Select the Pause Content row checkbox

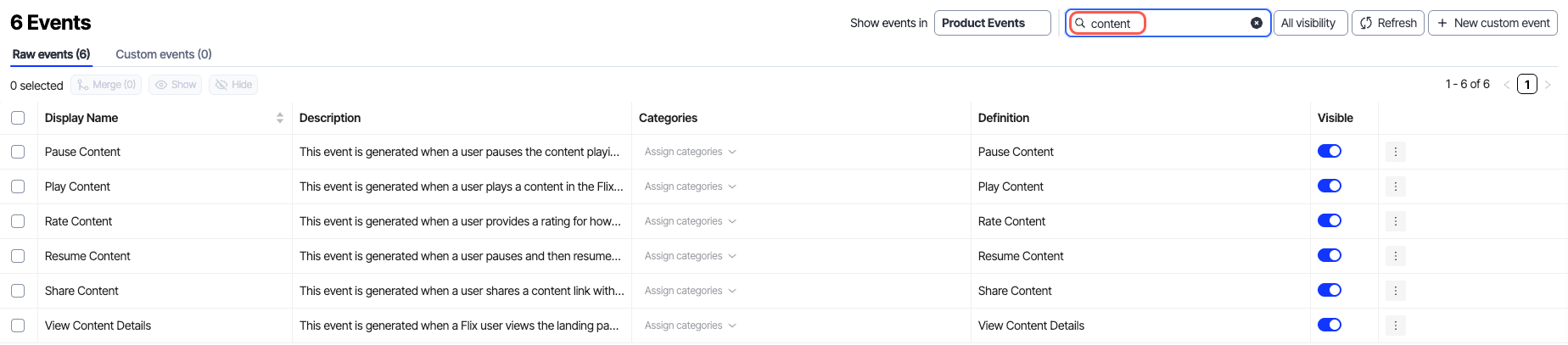(18, 152)
